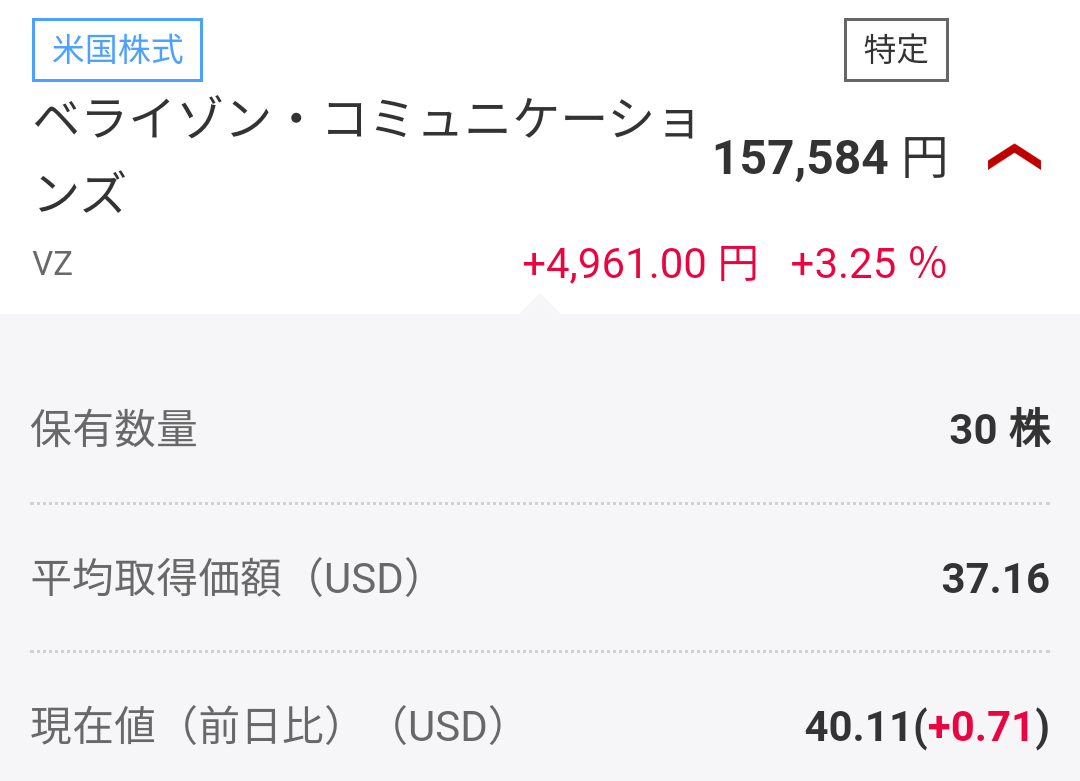
Task: Select the +3.25 % gain percentage
Action: pyautogui.click(x=868, y=264)
